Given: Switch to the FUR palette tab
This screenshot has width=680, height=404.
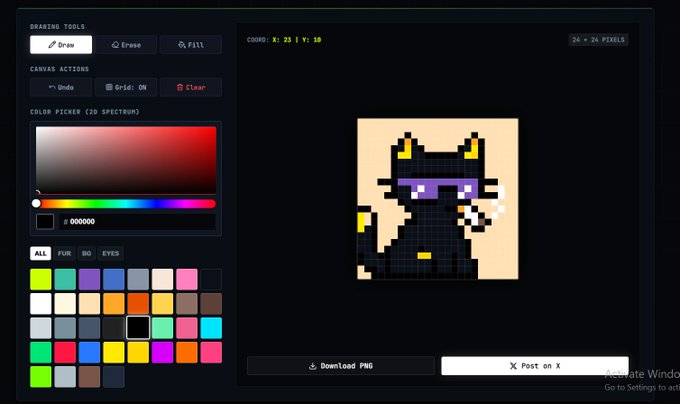Looking at the screenshot, I should coord(65,254).
